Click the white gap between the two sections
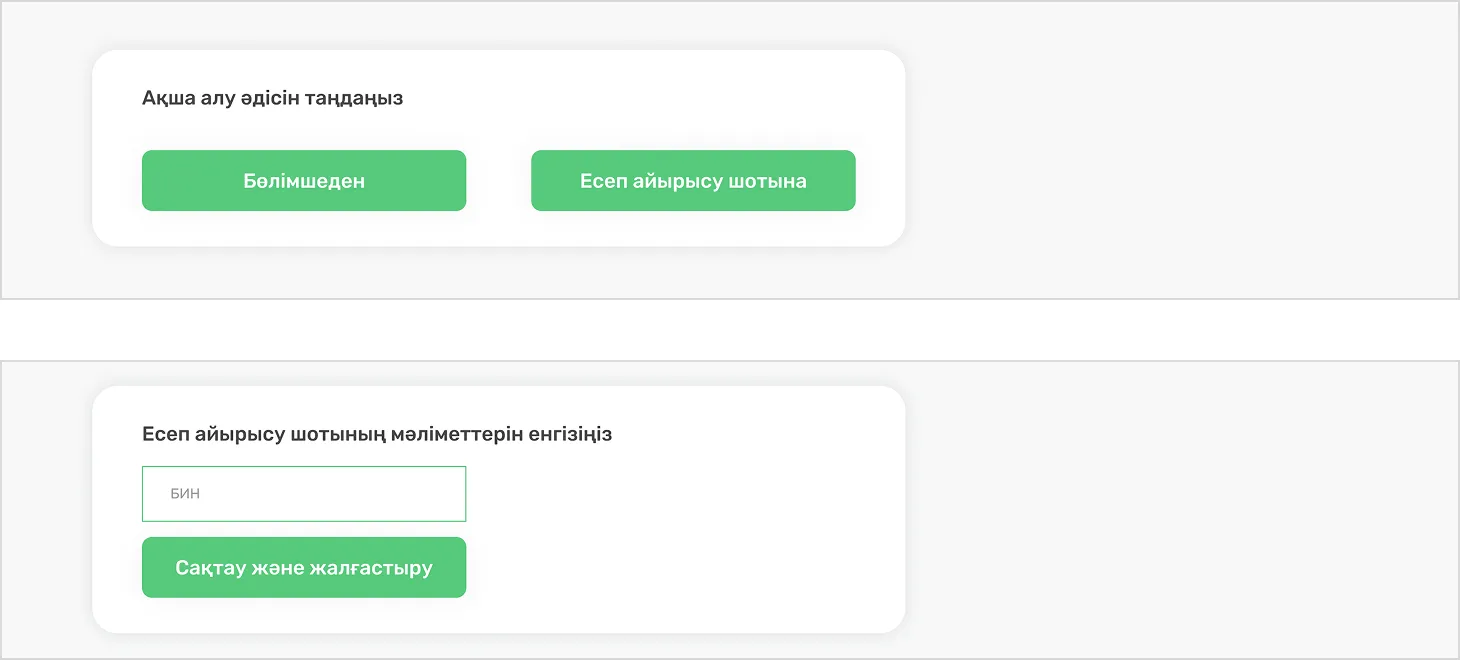 pyautogui.click(x=730, y=330)
